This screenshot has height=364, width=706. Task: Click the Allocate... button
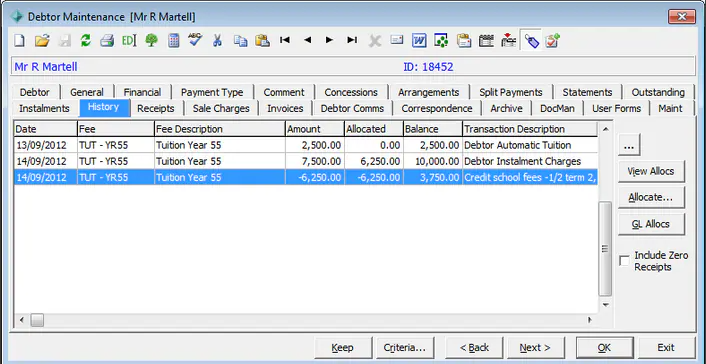point(651,198)
